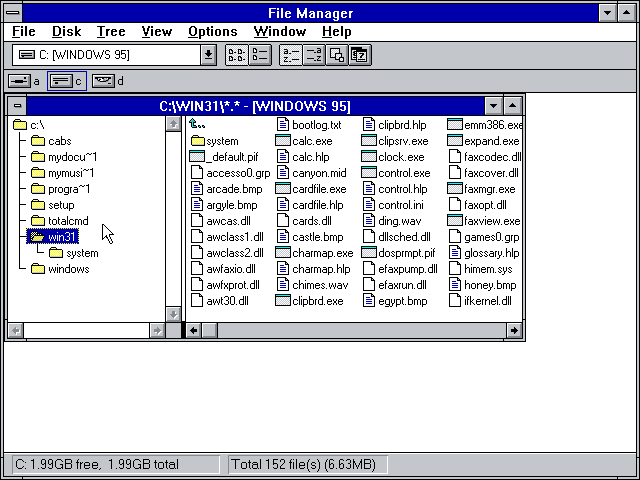The height and width of the screenshot is (480, 640).
Task: Click tree pane scroll up arrow
Action: 173,124
